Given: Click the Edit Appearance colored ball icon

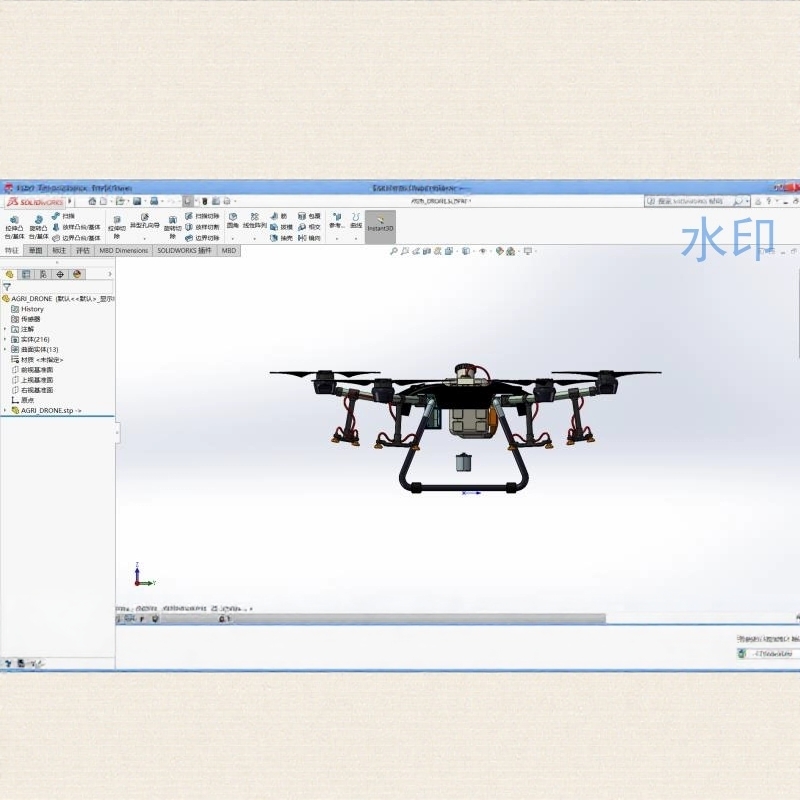Looking at the screenshot, I should [x=499, y=251].
